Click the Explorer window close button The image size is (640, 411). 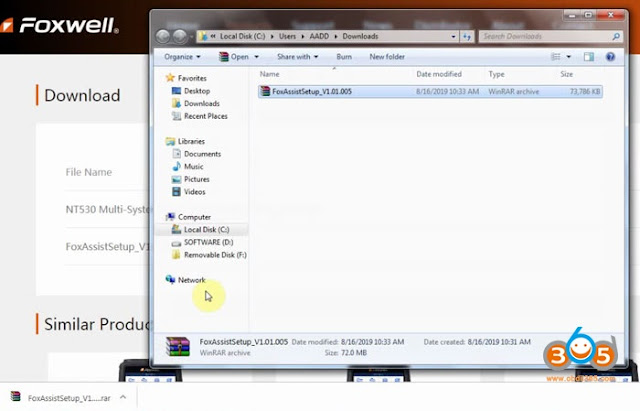[611, 16]
